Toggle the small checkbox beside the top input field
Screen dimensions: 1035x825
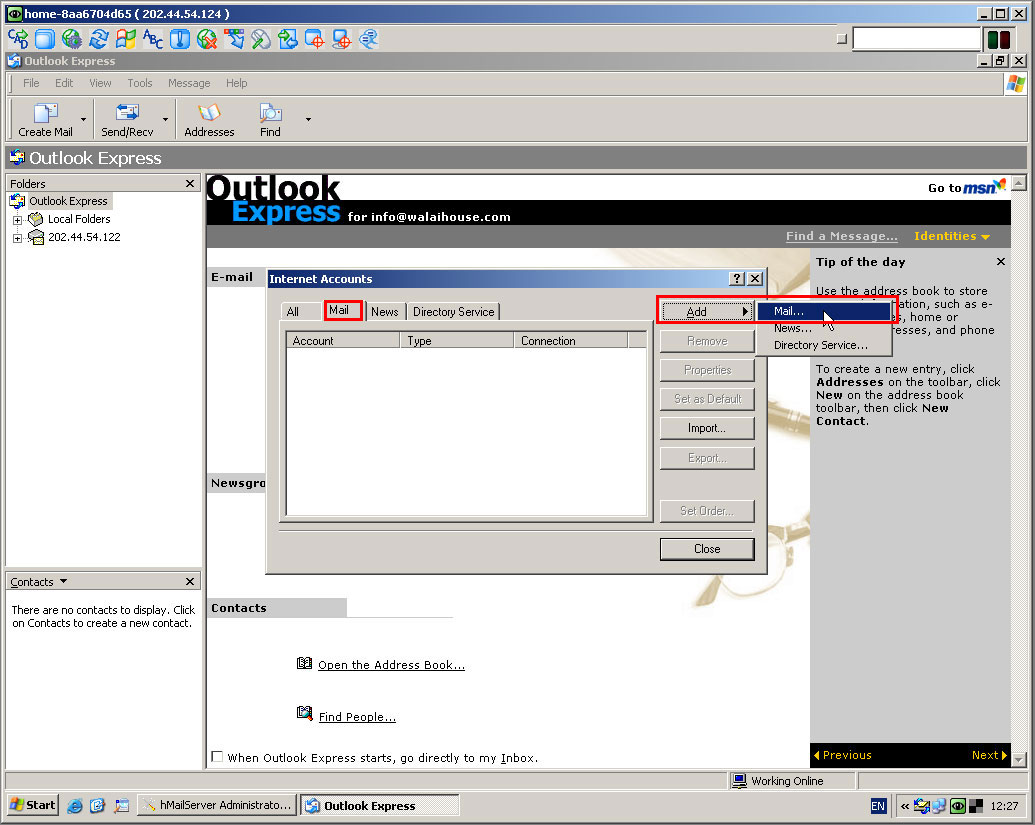[x=842, y=39]
